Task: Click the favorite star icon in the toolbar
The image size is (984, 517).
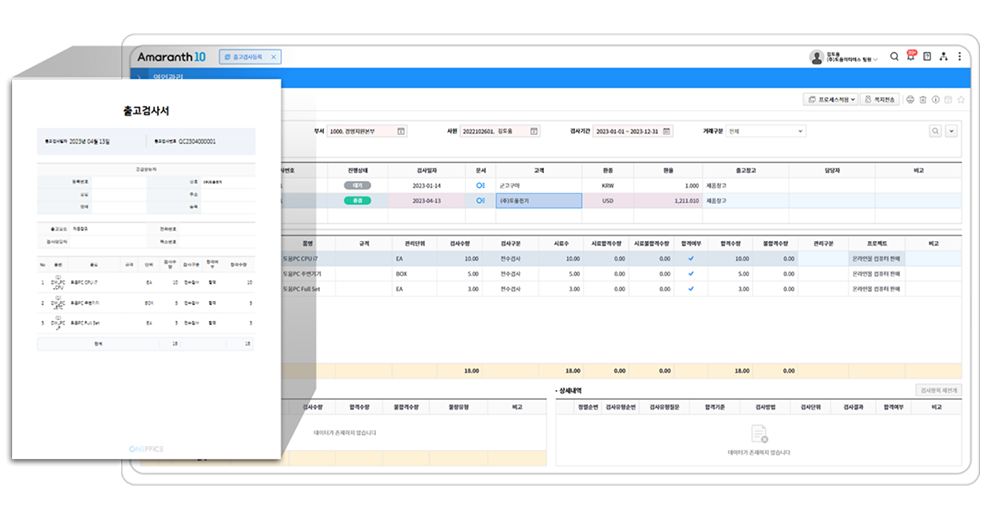Action: (x=961, y=100)
